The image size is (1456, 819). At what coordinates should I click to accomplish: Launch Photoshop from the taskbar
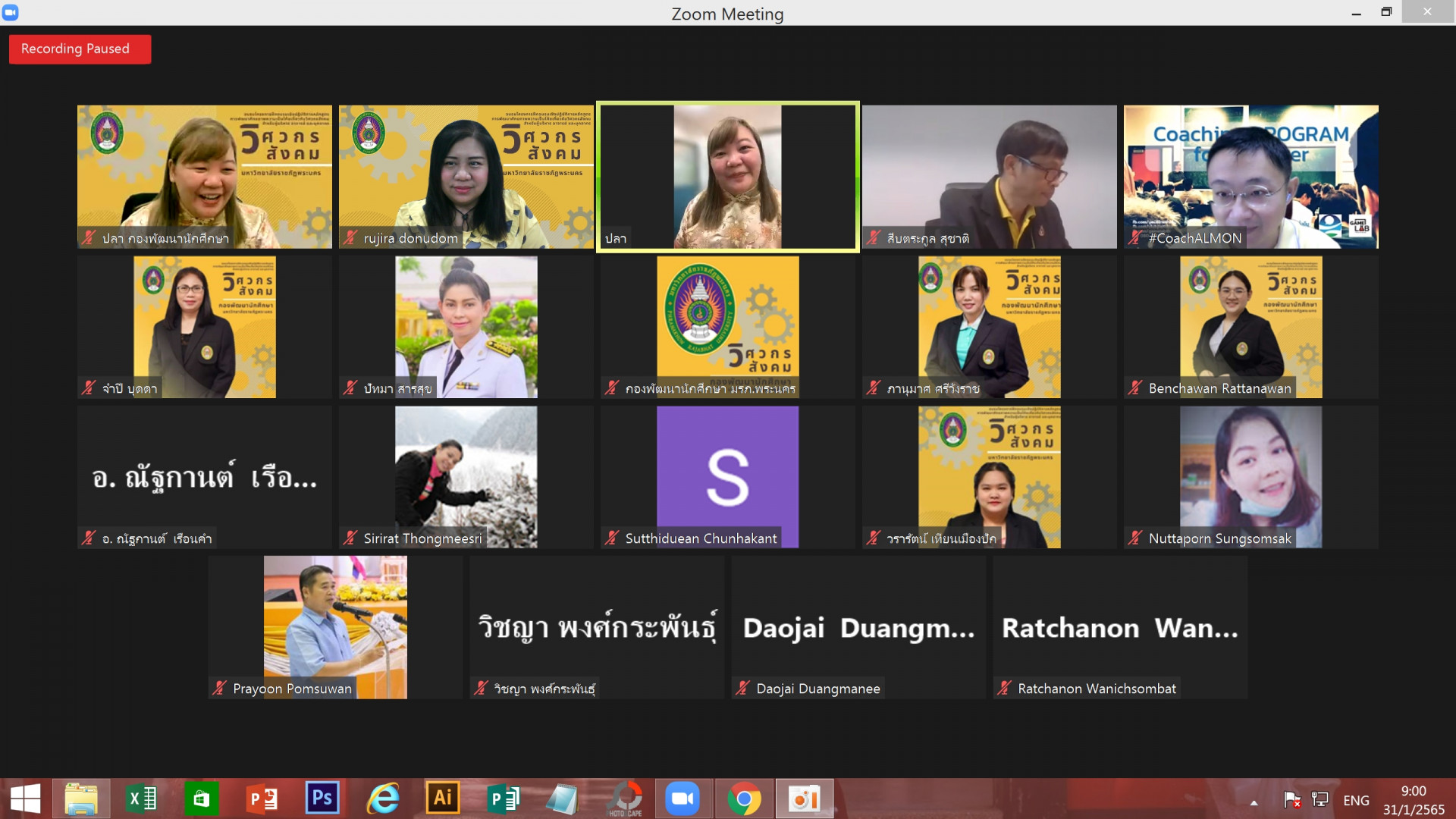[x=322, y=799]
